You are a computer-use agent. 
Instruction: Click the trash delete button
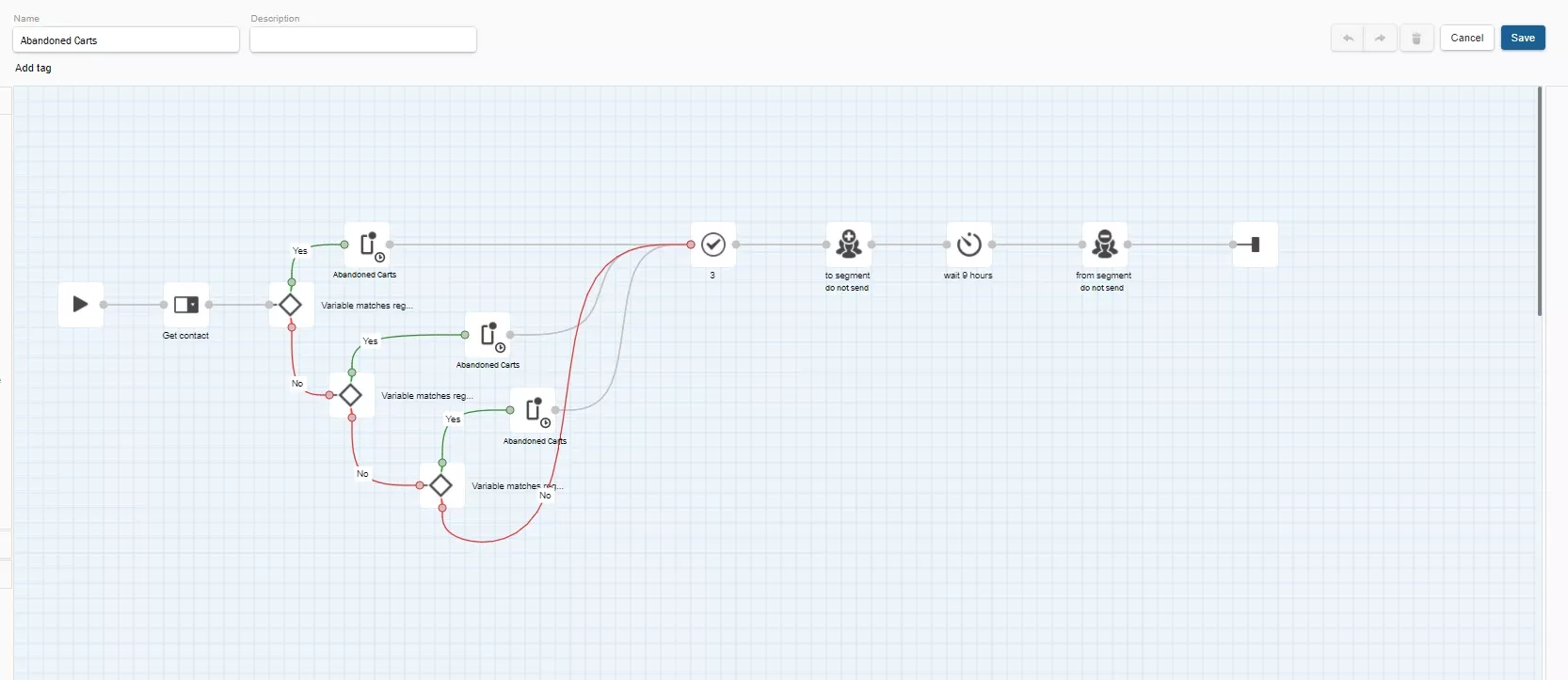click(1416, 39)
